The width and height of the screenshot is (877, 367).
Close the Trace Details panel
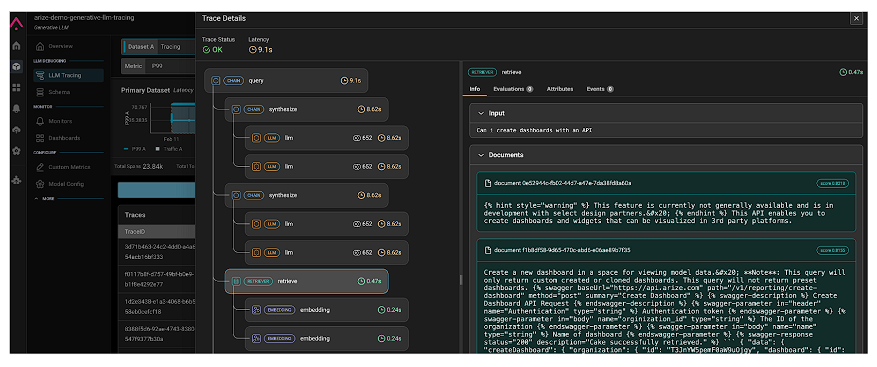tap(856, 18)
